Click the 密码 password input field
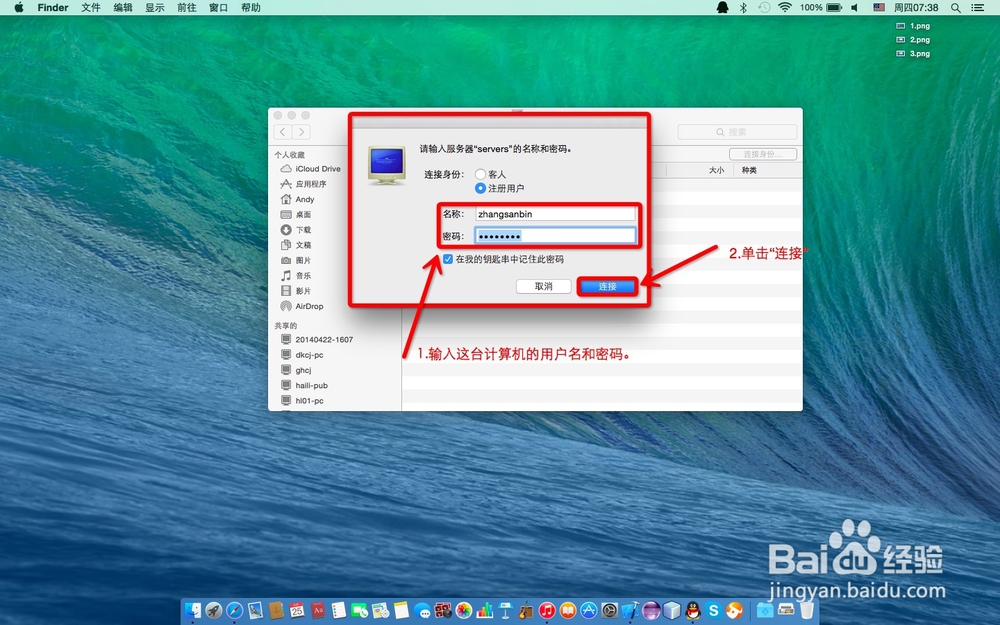The width and height of the screenshot is (1000, 625). click(x=555, y=236)
